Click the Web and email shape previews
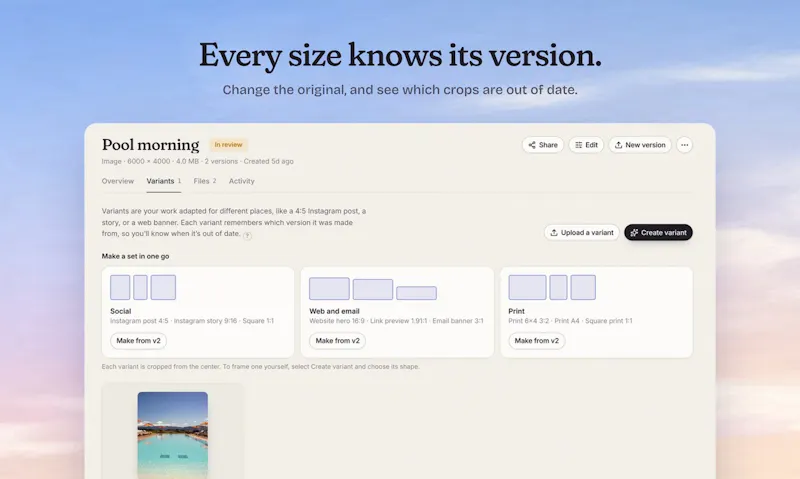This screenshot has width=800, height=479. tap(373, 289)
